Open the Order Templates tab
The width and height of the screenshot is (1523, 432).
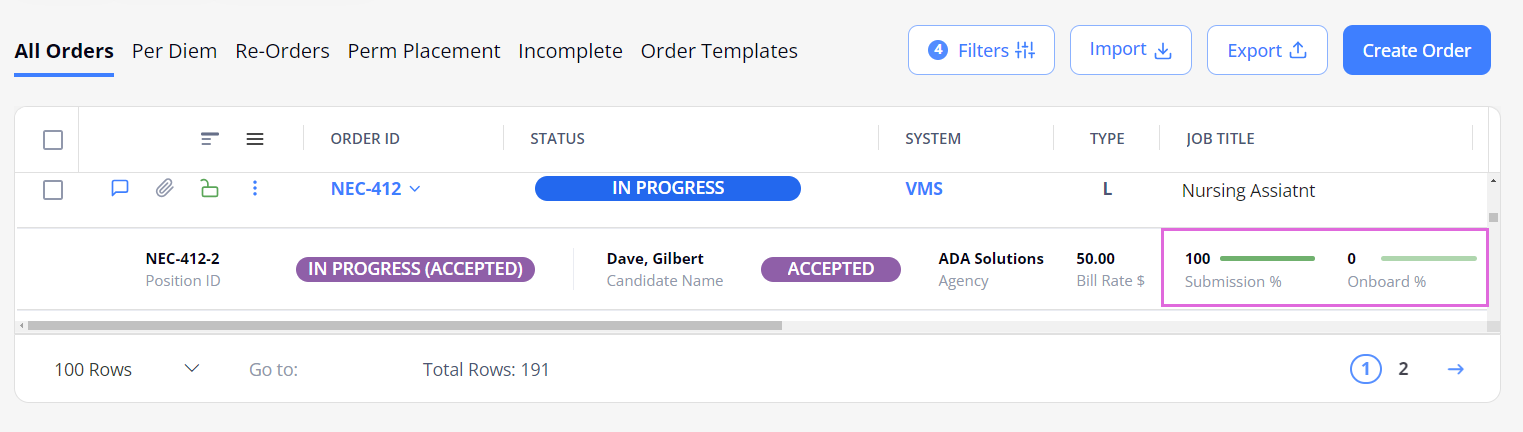[719, 51]
